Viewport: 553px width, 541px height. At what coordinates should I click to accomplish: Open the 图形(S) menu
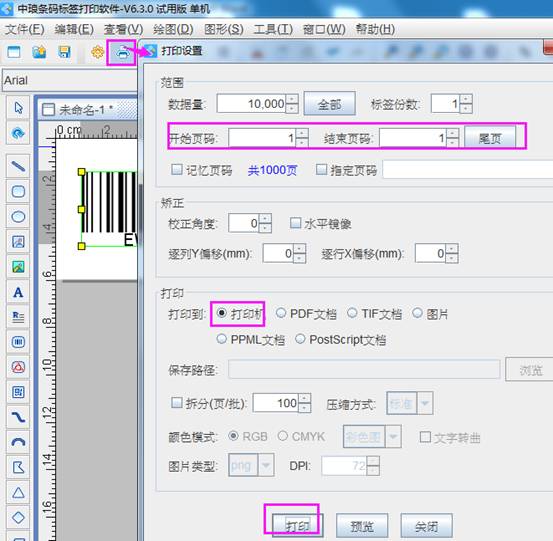(x=224, y=29)
